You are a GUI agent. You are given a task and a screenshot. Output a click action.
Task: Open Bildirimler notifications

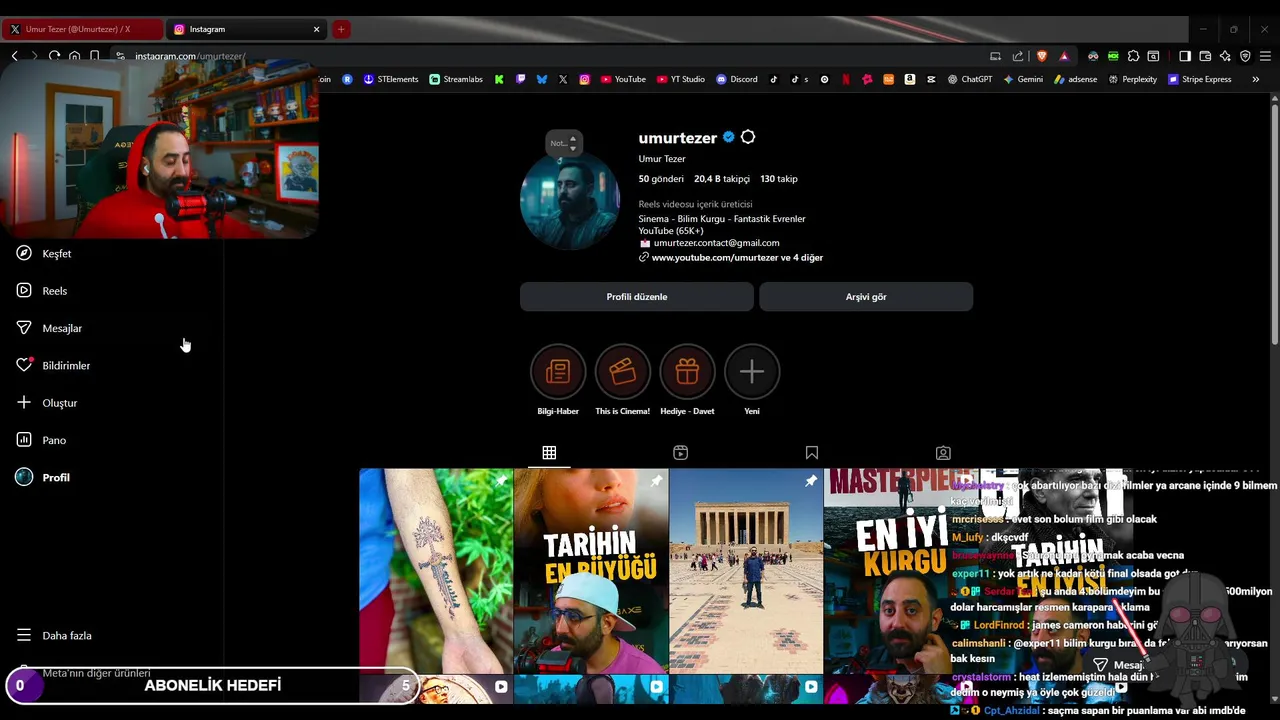pos(53,366)
